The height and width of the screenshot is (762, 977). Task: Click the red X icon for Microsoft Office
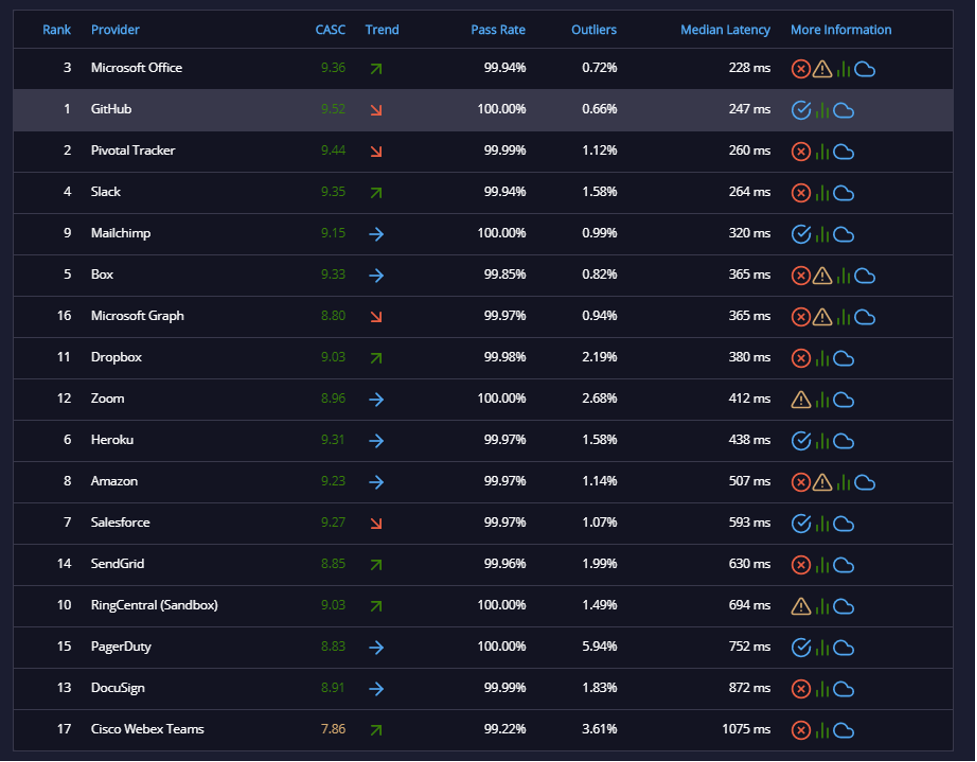tap(801, 69)
